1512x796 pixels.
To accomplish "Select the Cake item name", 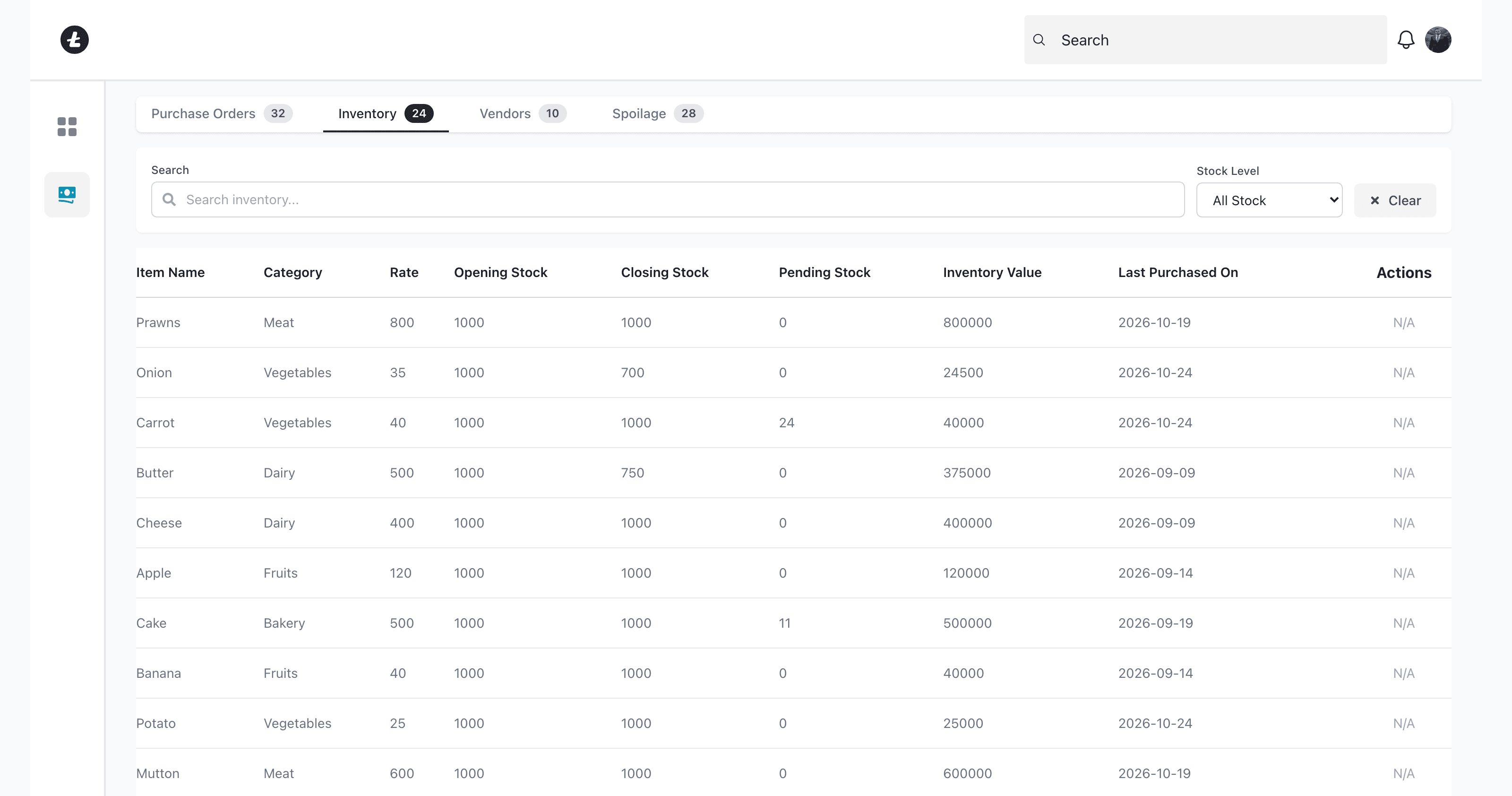I will click(x=151, y=623).
